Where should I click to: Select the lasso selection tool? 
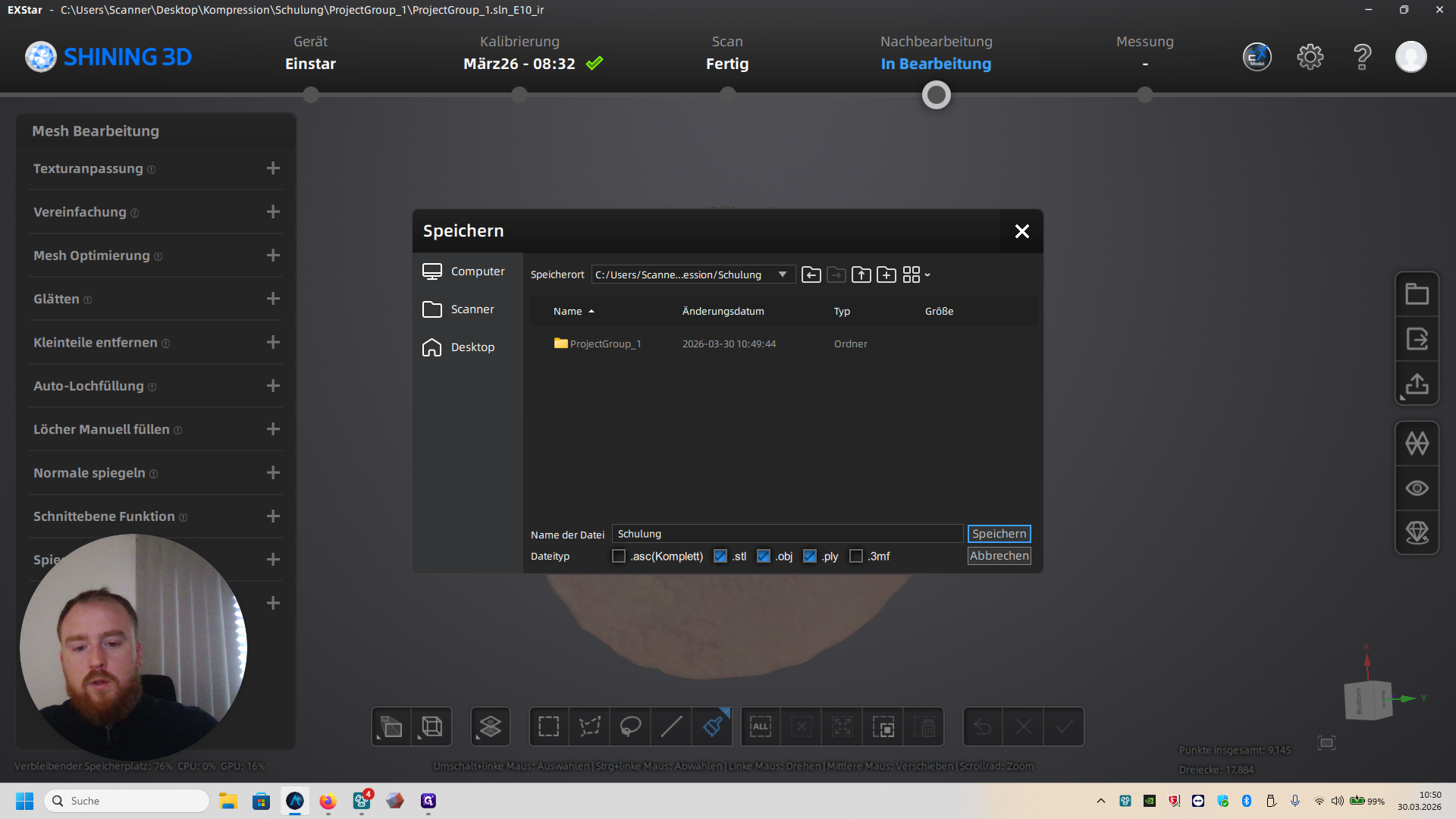click(630, 726)
